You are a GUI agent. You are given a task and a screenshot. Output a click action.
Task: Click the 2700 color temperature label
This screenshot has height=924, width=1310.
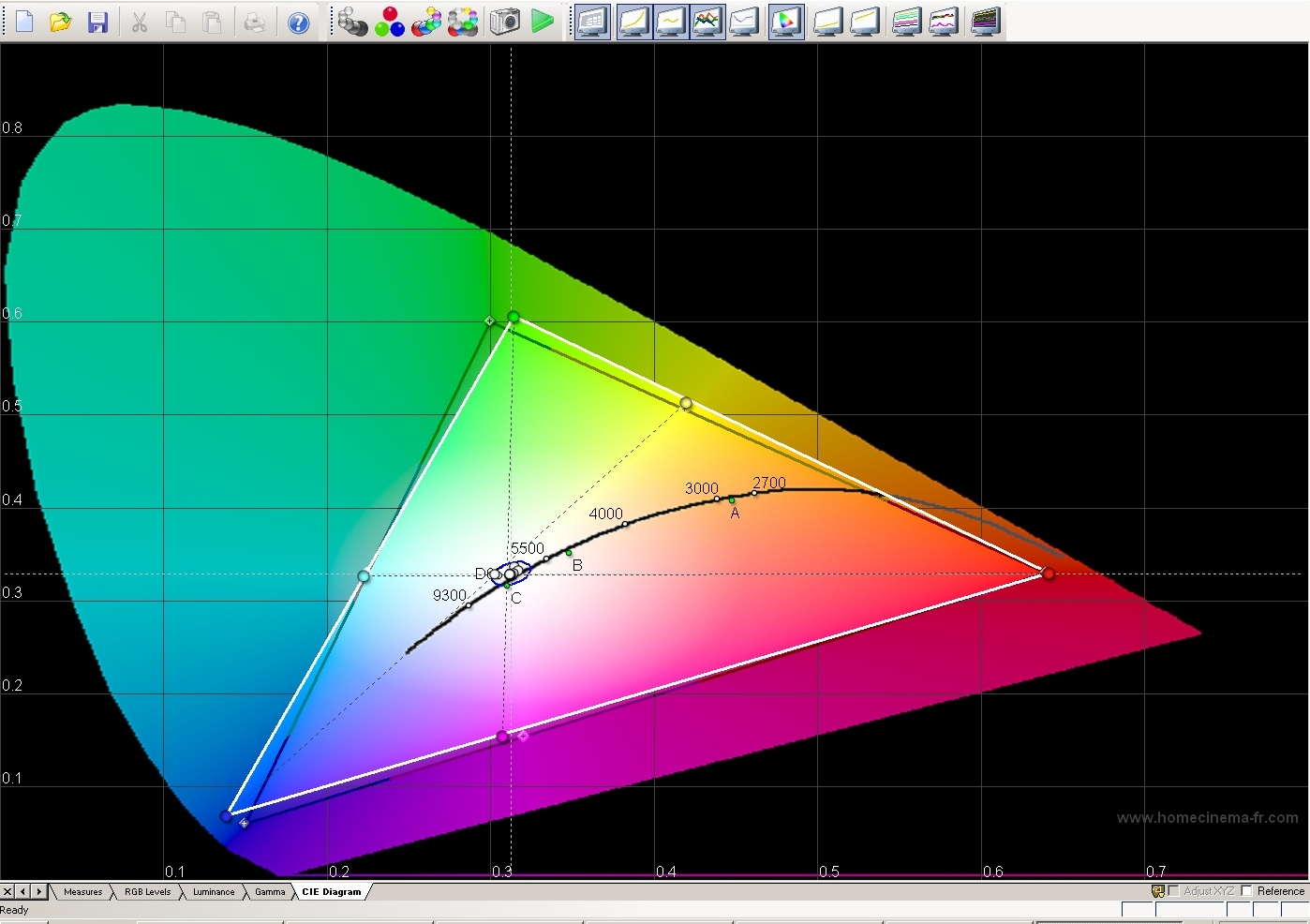tap(769, 483)
